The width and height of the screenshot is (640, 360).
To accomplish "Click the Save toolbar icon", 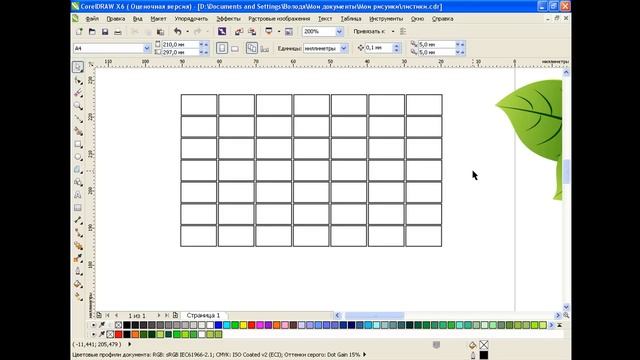I will point(105,31).
